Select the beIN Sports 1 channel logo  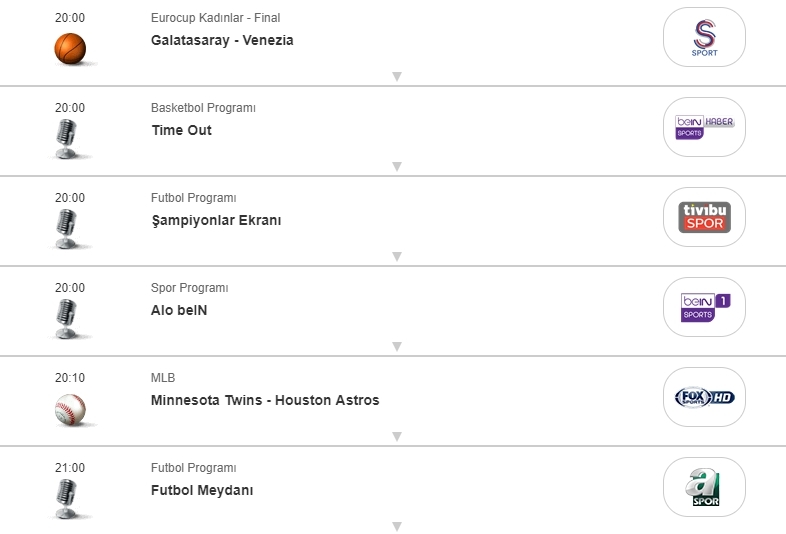coord(704,307)
